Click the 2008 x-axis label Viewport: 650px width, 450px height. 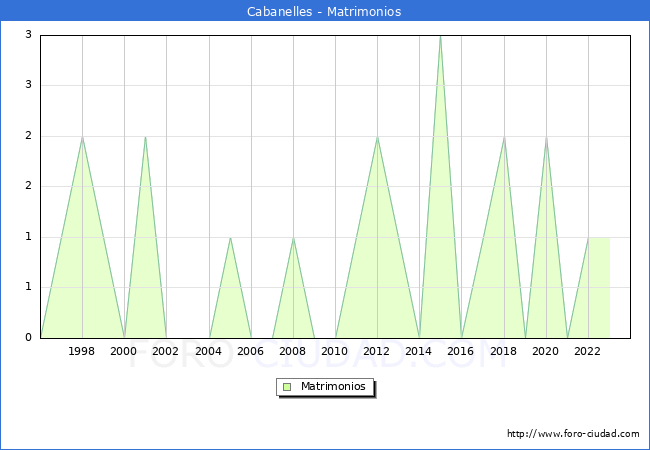tap(292, 351)
